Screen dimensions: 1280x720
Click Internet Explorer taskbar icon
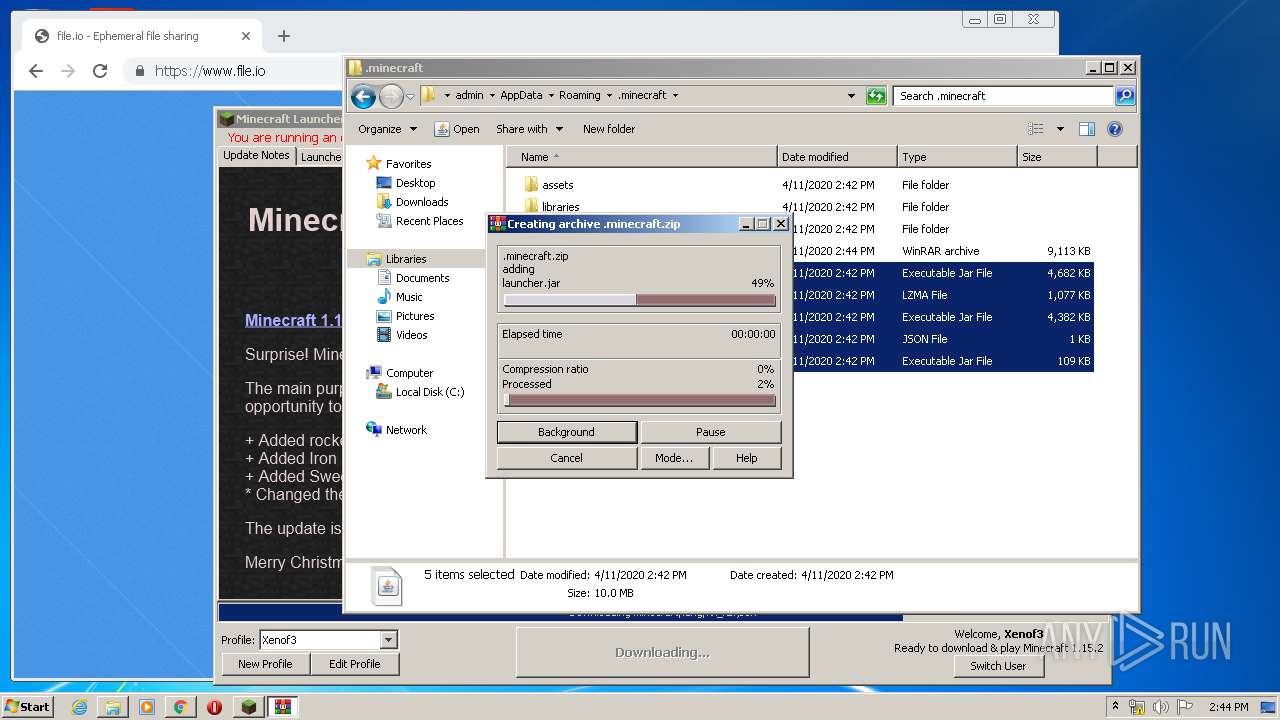(79, 707)
